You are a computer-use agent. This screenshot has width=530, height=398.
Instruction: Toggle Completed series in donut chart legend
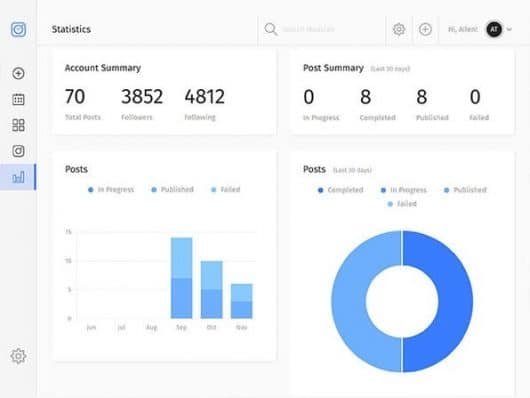coord(340,190)
